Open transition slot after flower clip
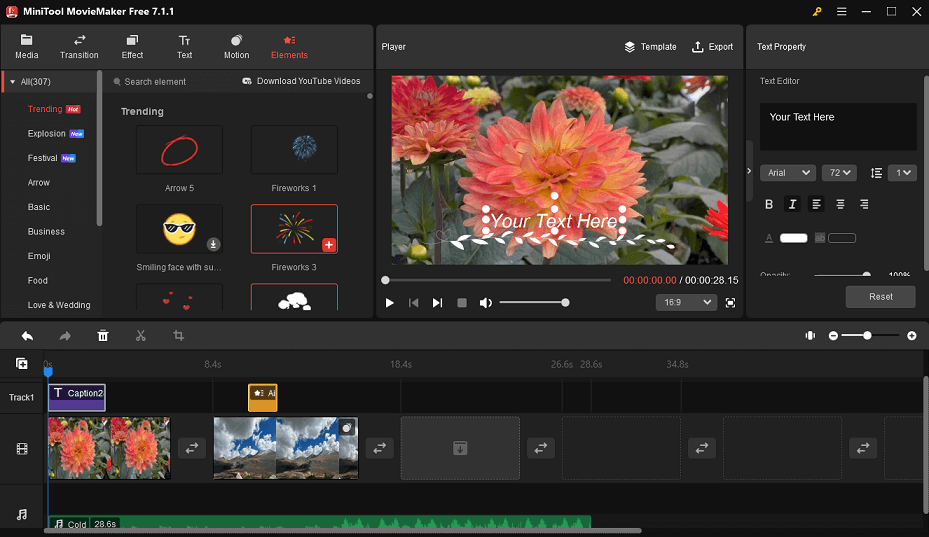The image size is (929, 537). 192,448
